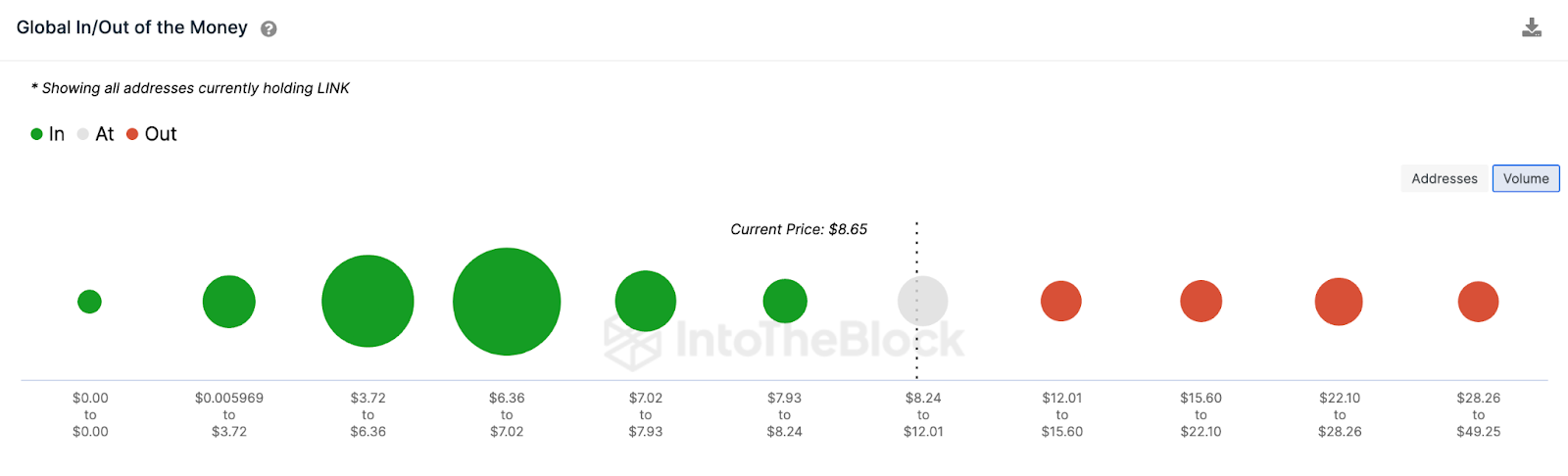
Task: Toggle the green In legend item
Action: tap(47, 134)
